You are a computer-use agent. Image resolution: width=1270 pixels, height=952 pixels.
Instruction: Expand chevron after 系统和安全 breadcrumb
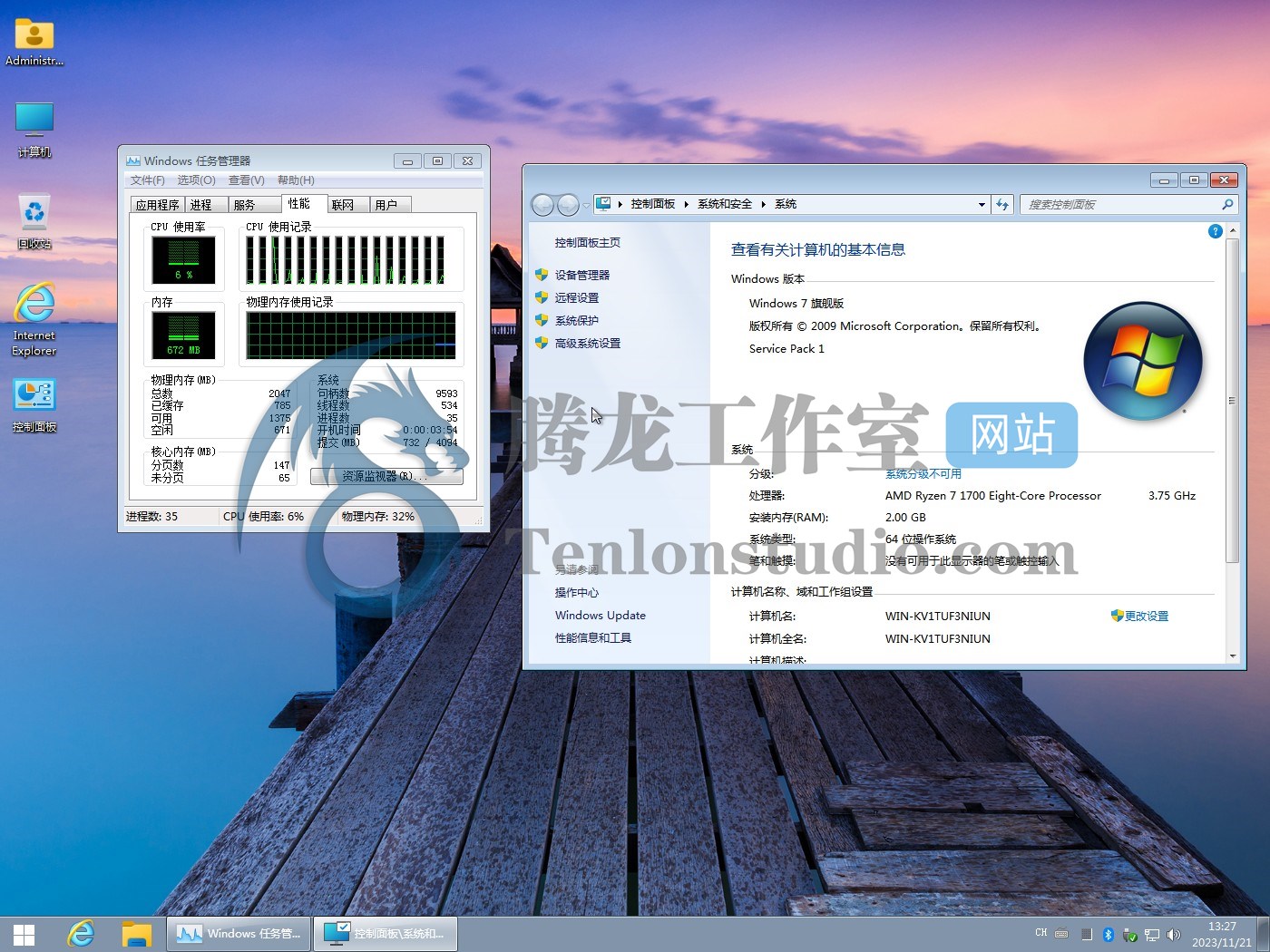tap(764, 204)
